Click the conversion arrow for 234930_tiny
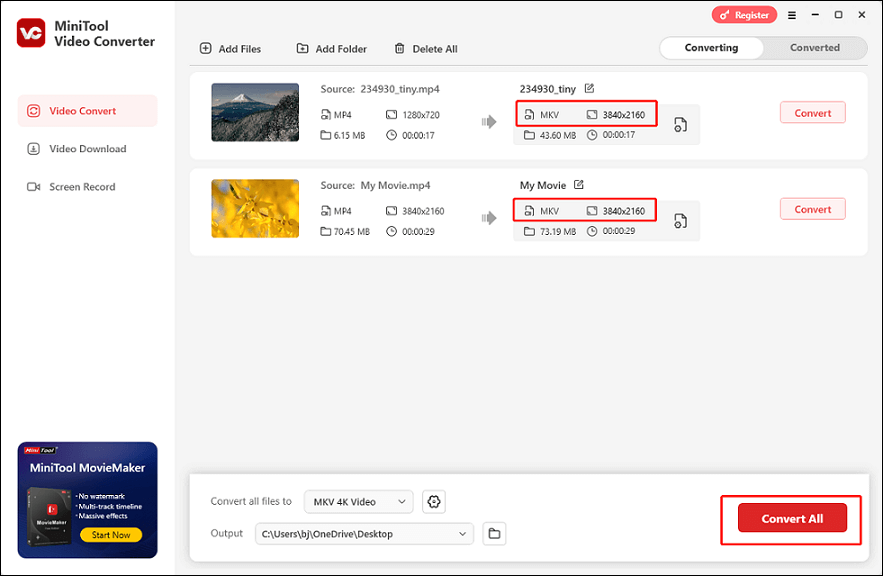Image resolution: width=883 pixels, height=576 pixels. click(489, 122)
